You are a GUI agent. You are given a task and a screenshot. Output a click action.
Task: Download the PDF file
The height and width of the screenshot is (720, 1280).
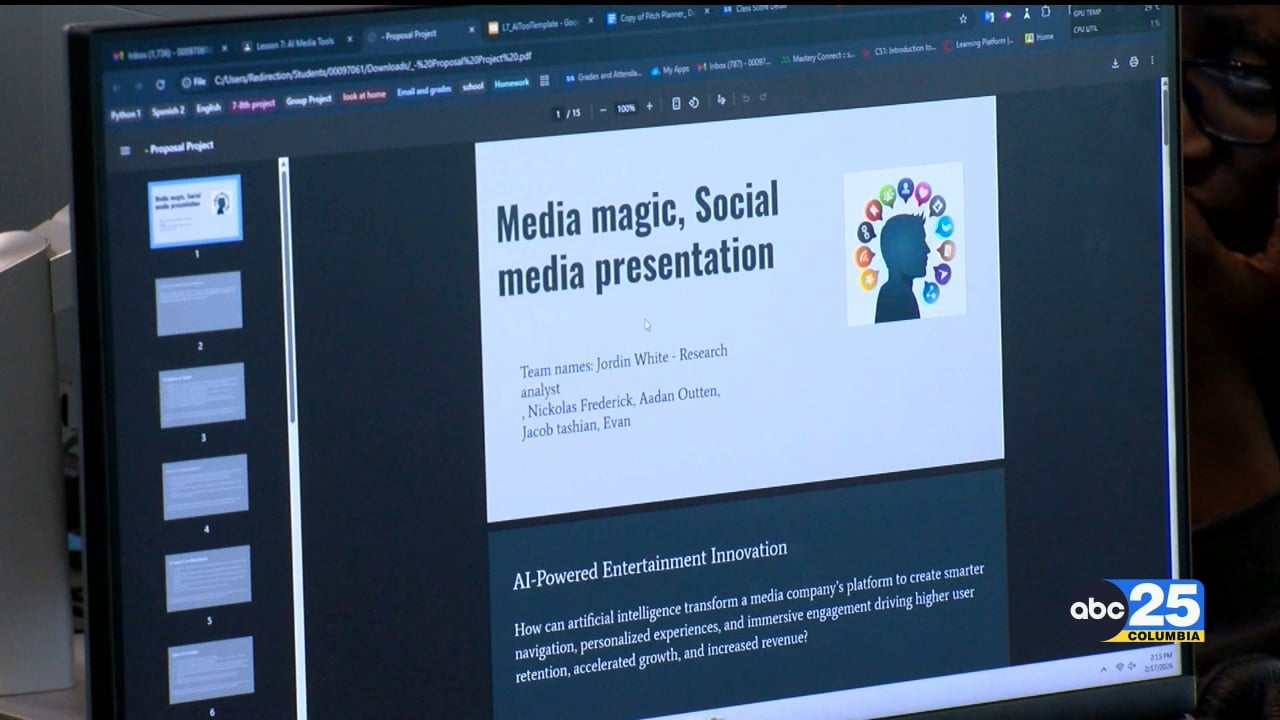coord(1115,62)
